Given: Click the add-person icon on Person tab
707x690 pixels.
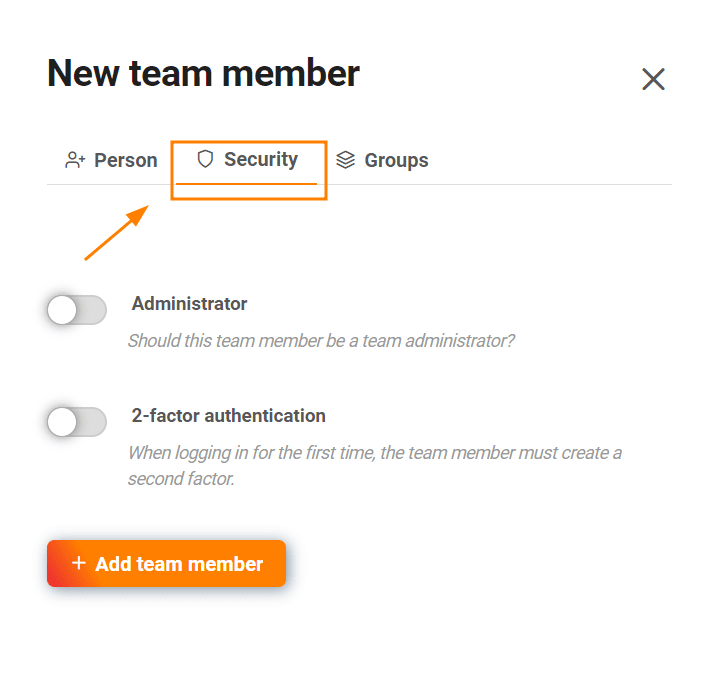Looking at the screenshot, I should pos(75,160).
